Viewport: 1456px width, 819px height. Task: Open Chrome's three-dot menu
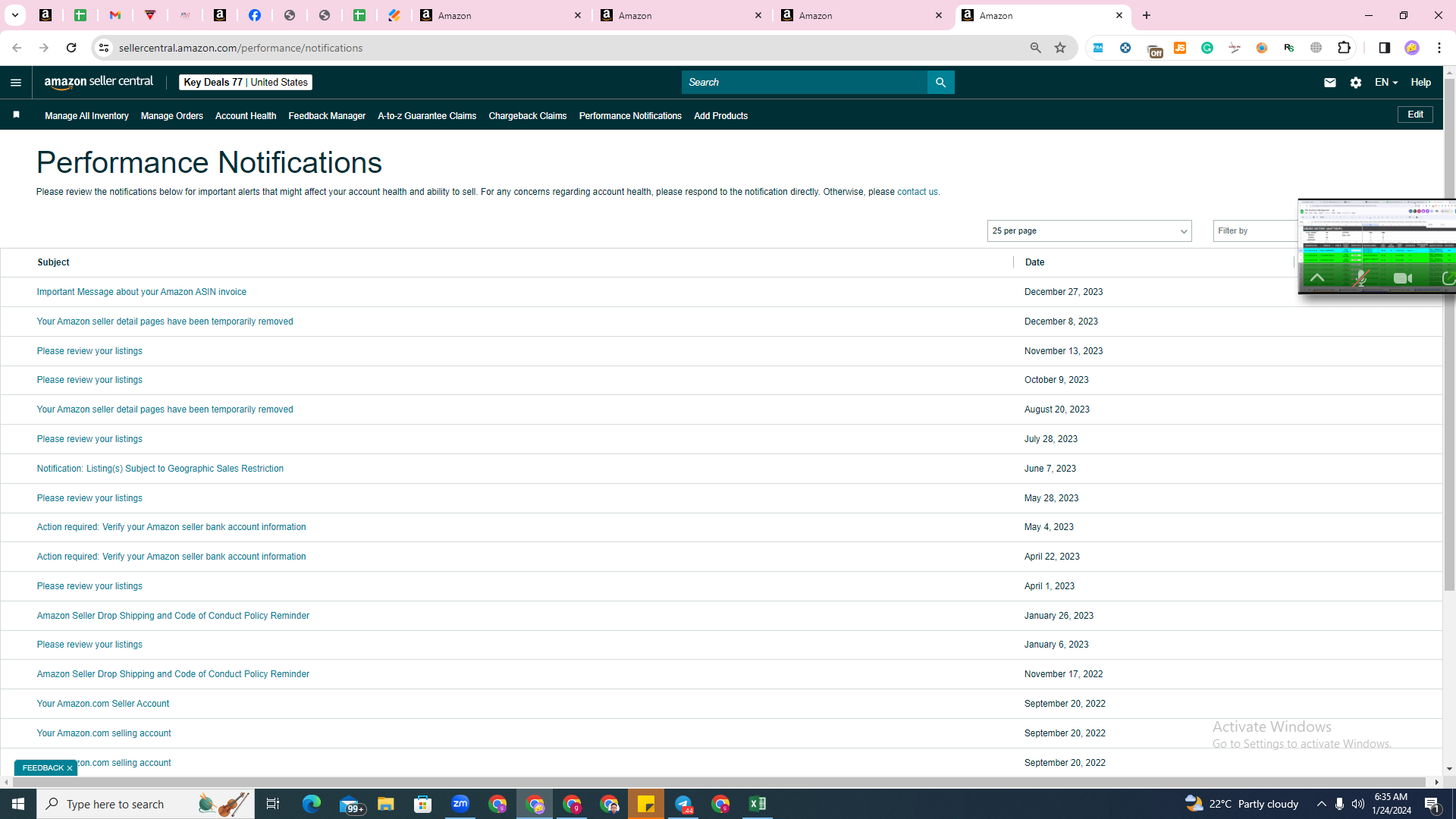(1439, 48)
